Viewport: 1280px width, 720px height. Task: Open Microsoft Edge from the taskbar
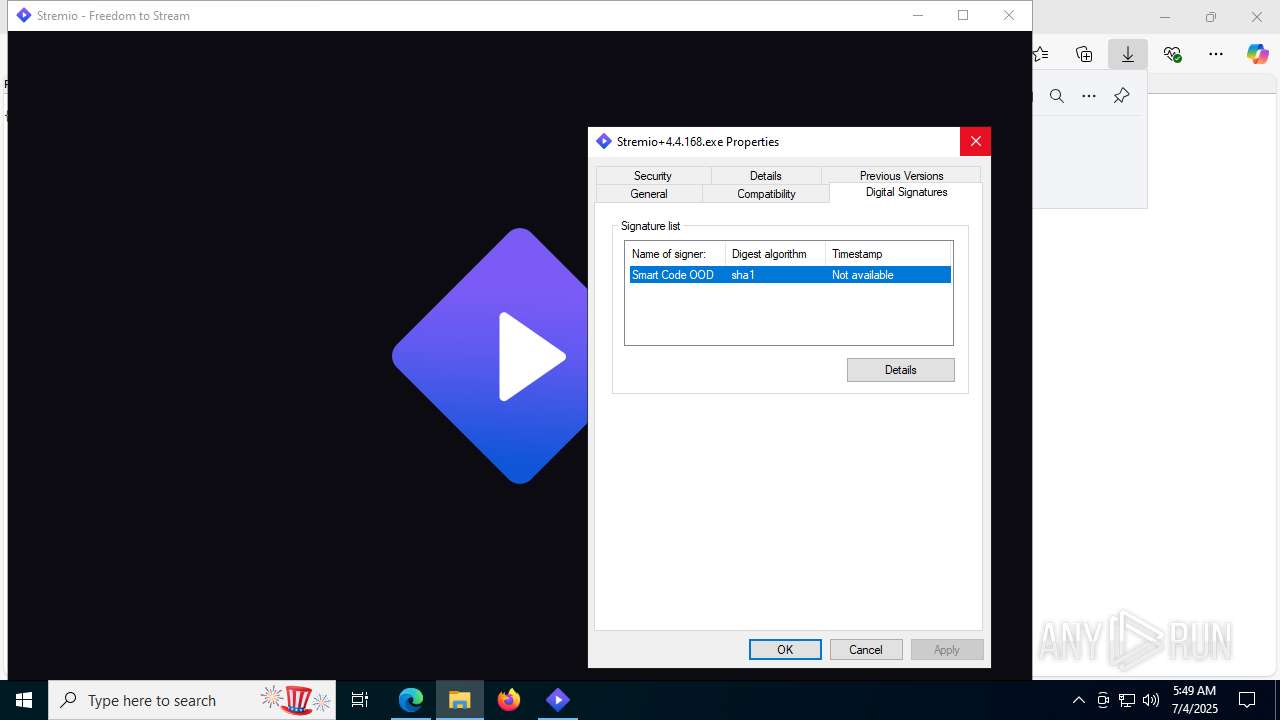tap(411, 700)
